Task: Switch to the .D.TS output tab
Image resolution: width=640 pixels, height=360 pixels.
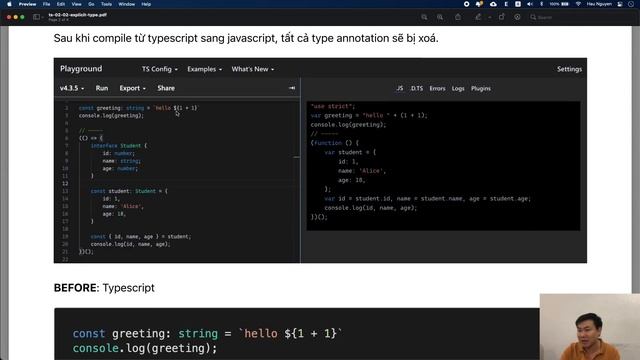Action: click(416, 88)
